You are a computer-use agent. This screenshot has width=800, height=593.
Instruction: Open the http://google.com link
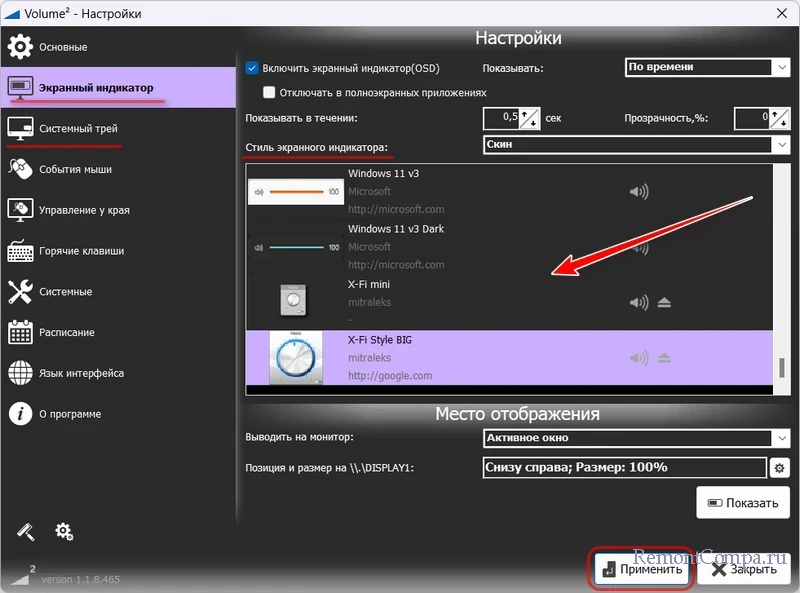click(390, 376)
